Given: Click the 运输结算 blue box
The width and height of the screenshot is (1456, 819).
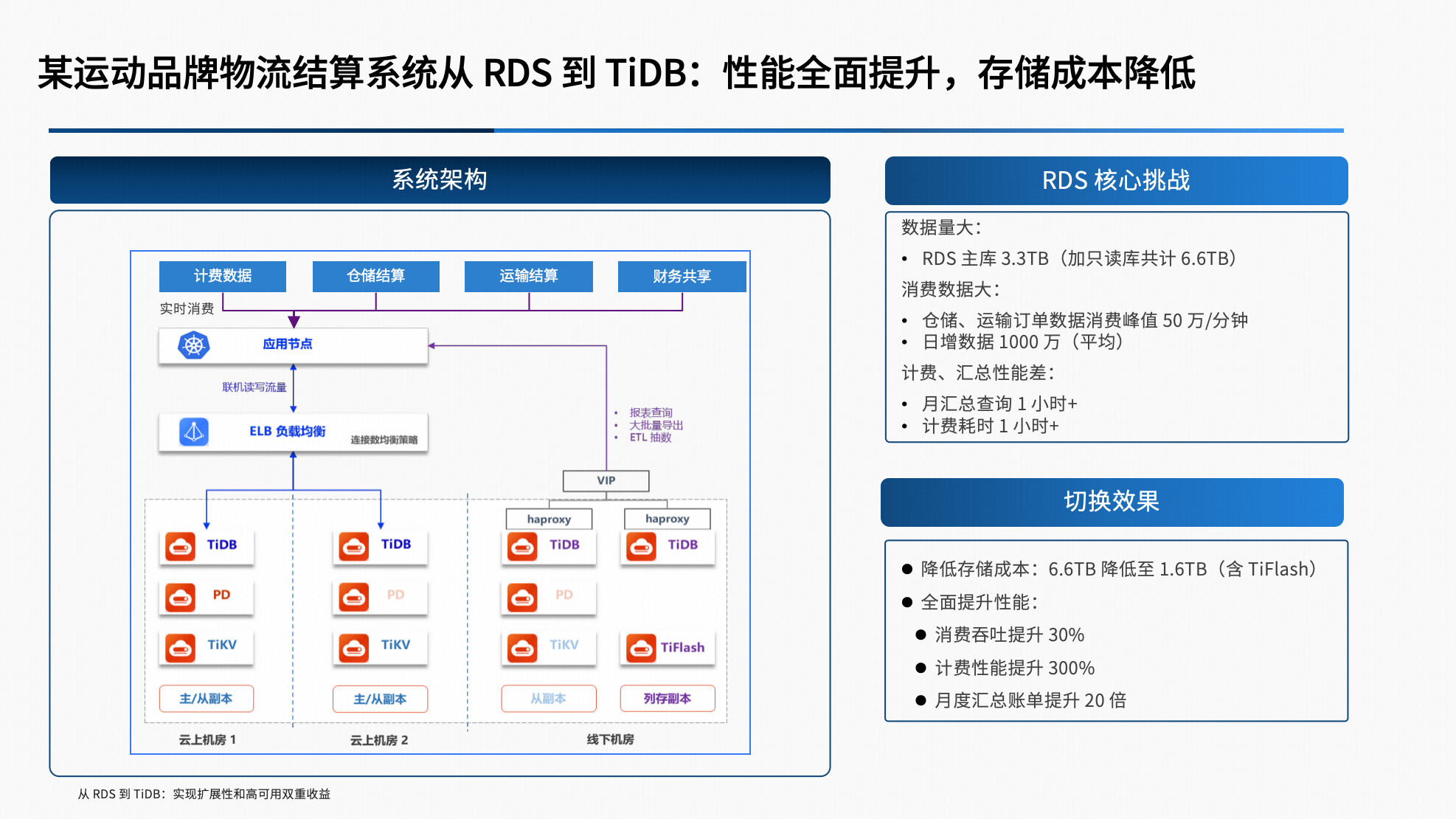Looking at the screenshot, I should pyautogui.click(x=528, y=276).
